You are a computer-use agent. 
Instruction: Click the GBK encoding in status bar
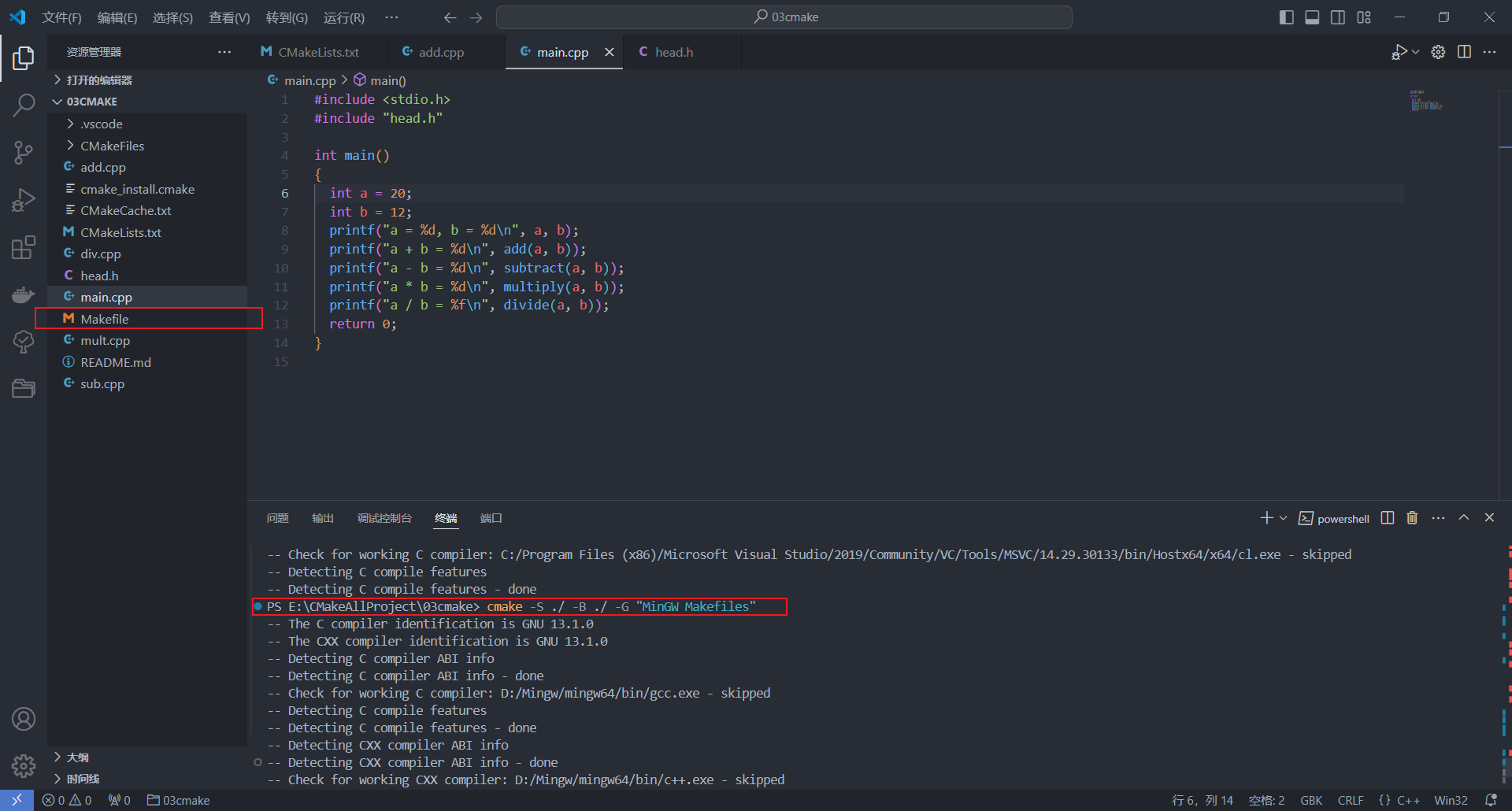(x=1311, y=800)
